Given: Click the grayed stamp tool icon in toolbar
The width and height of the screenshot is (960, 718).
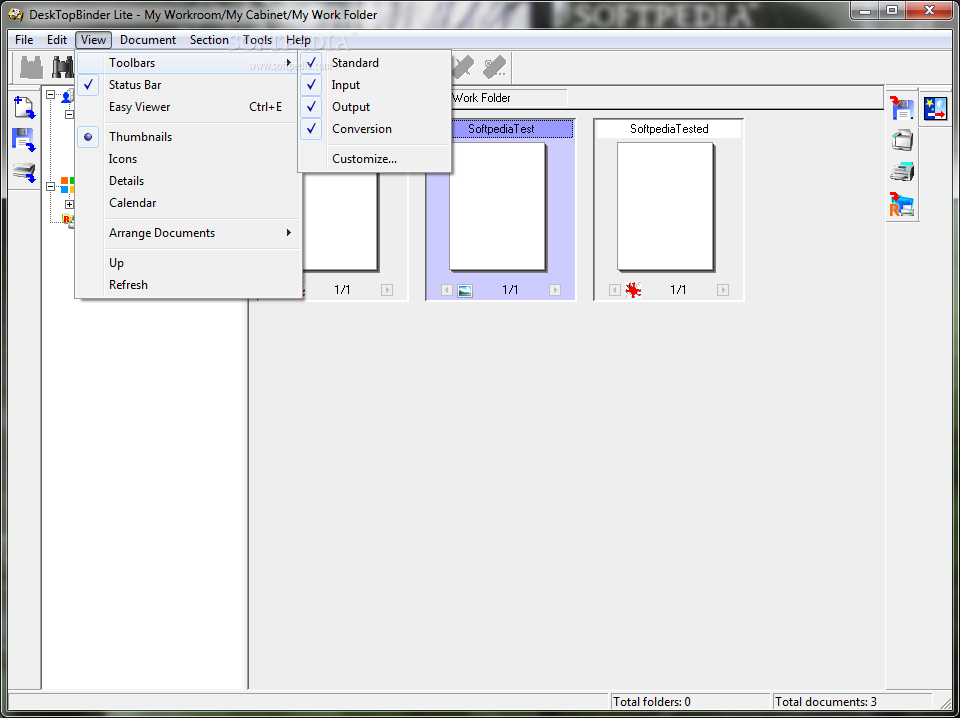Looking at the screenshot, I should pyautogui.click(x=463, y=67).
